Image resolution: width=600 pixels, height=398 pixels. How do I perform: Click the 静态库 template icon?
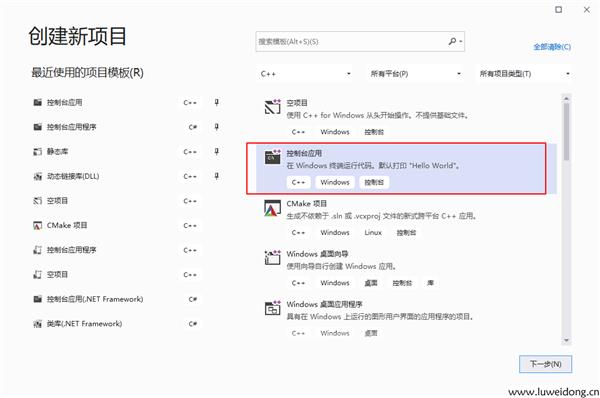38,152
